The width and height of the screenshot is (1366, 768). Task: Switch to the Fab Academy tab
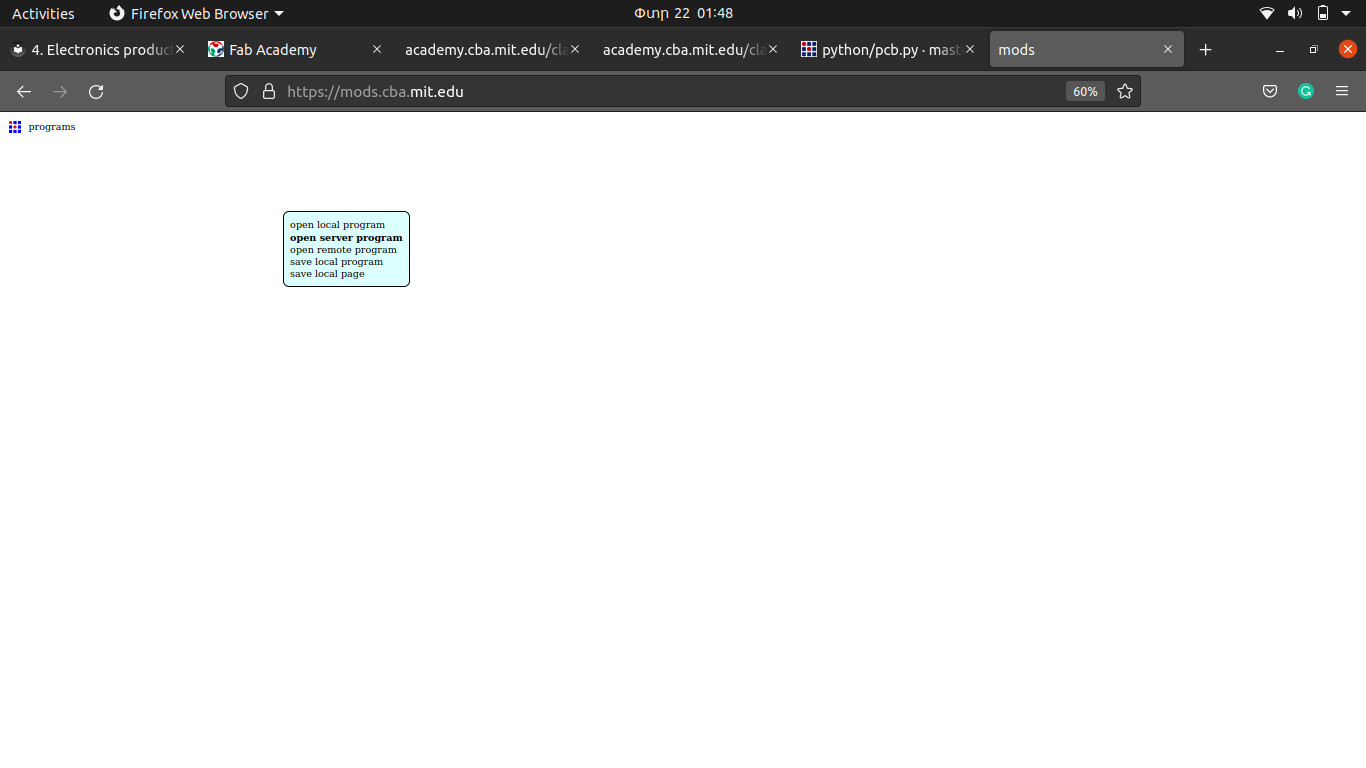click(x=295, y=50)
